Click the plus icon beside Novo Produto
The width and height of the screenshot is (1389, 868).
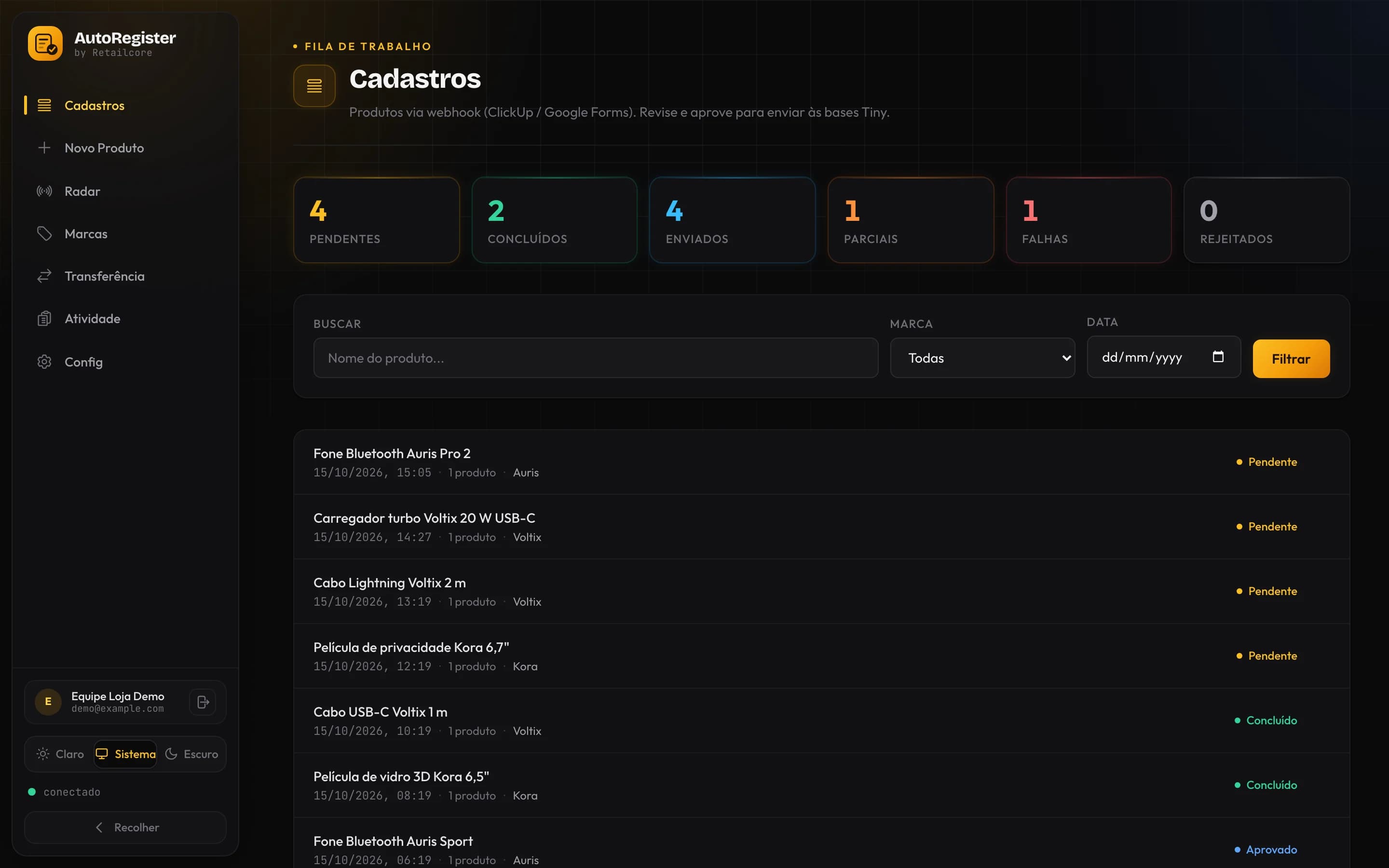tap(44, 148)
